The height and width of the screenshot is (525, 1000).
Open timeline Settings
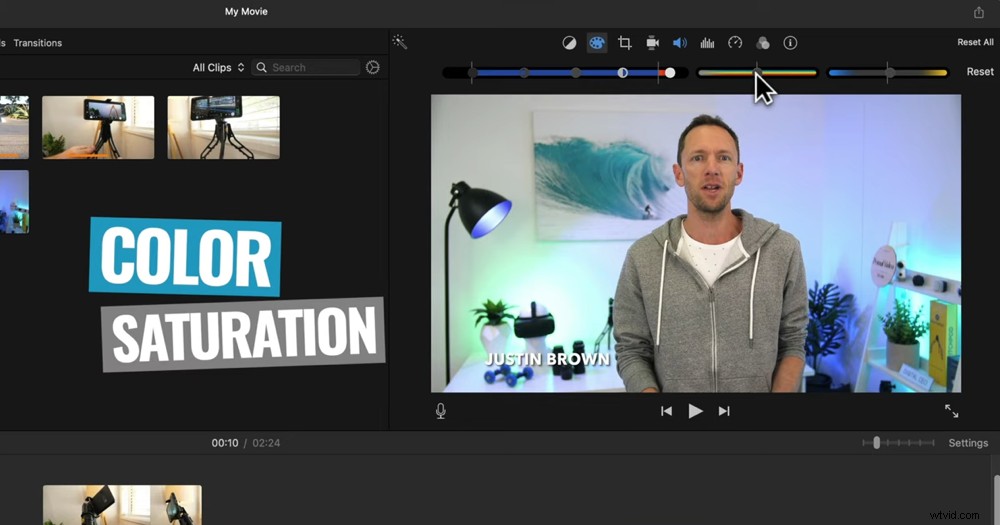coord(968,443)
